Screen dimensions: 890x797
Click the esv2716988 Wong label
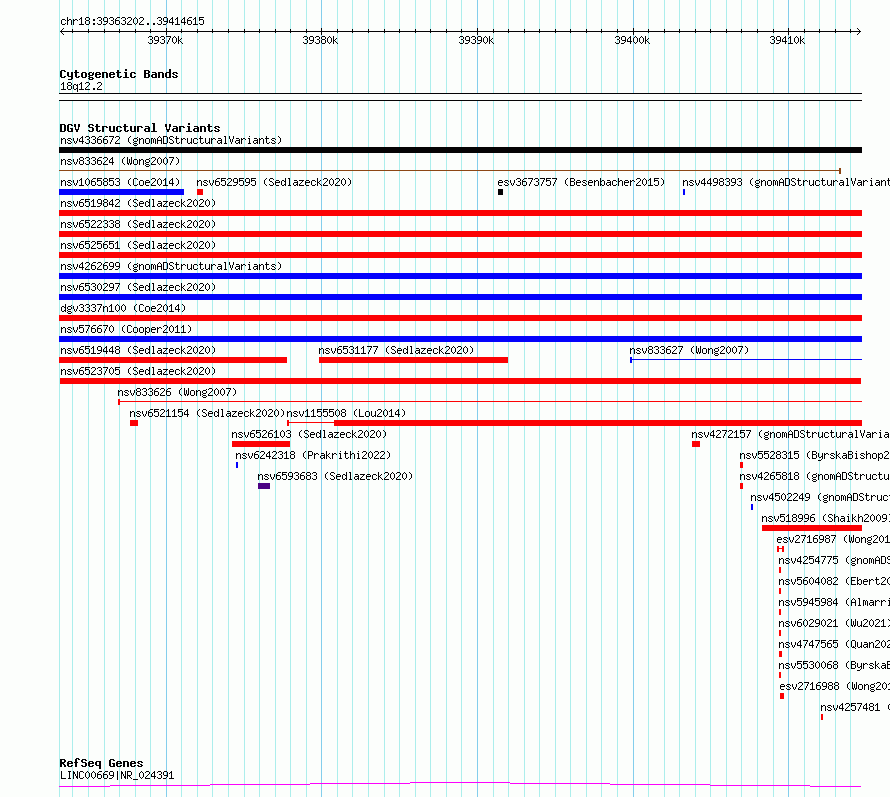[834, 686]
